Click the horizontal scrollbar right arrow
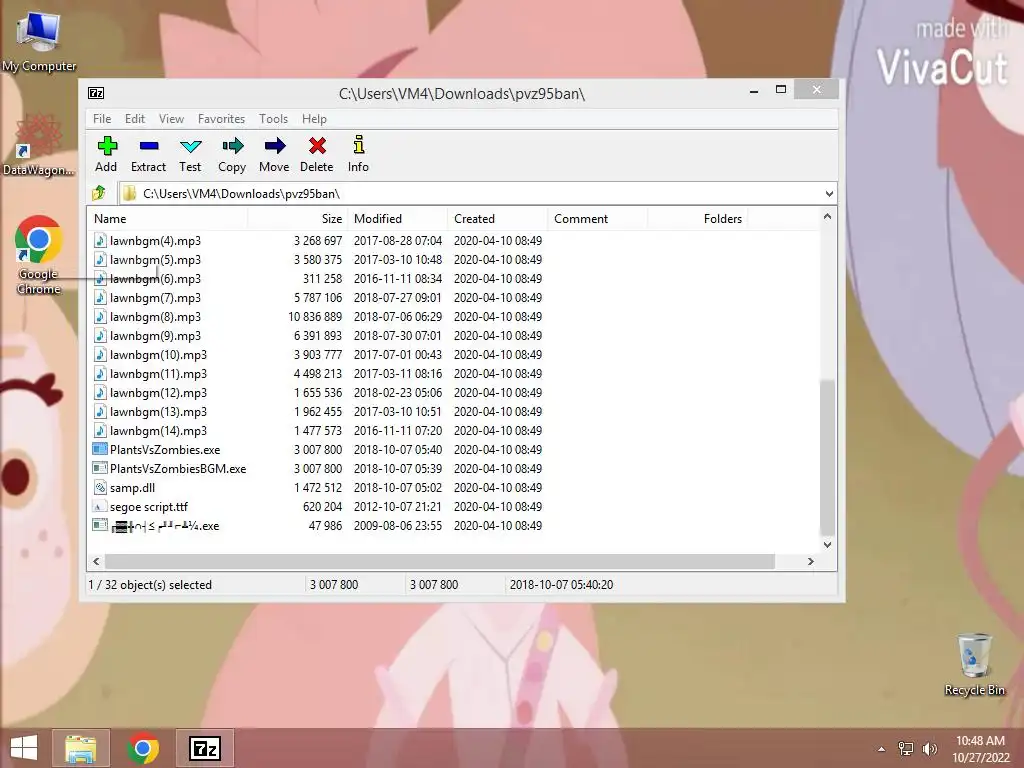Viewport: 1024px width, 768px height. [x=810, y=561]
